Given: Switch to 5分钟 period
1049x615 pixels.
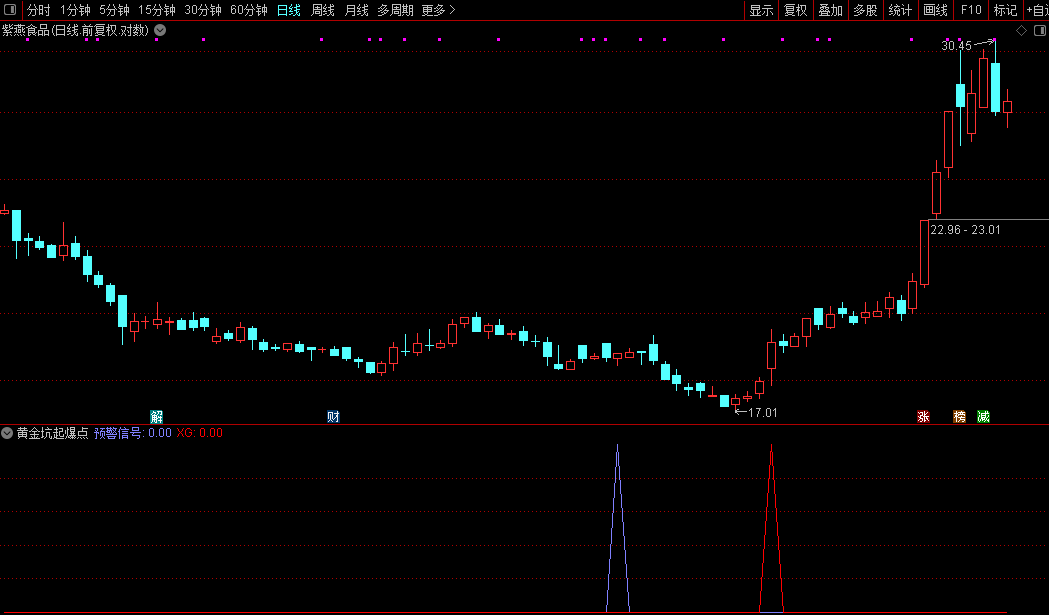Looking at the screenshot, I should (114, 10).
